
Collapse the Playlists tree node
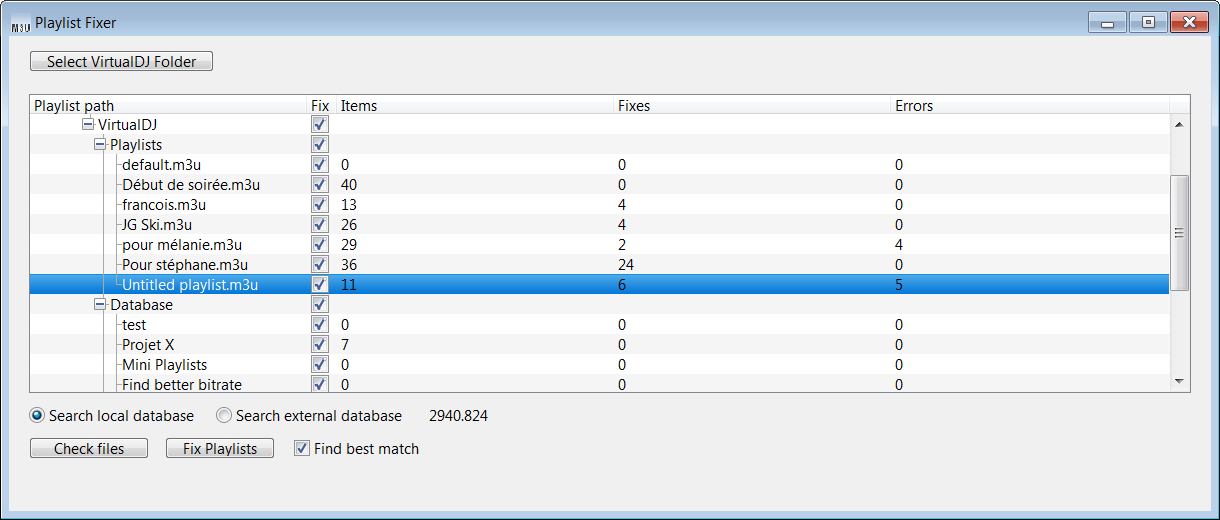pyautogui.click(x=100, y=145)
